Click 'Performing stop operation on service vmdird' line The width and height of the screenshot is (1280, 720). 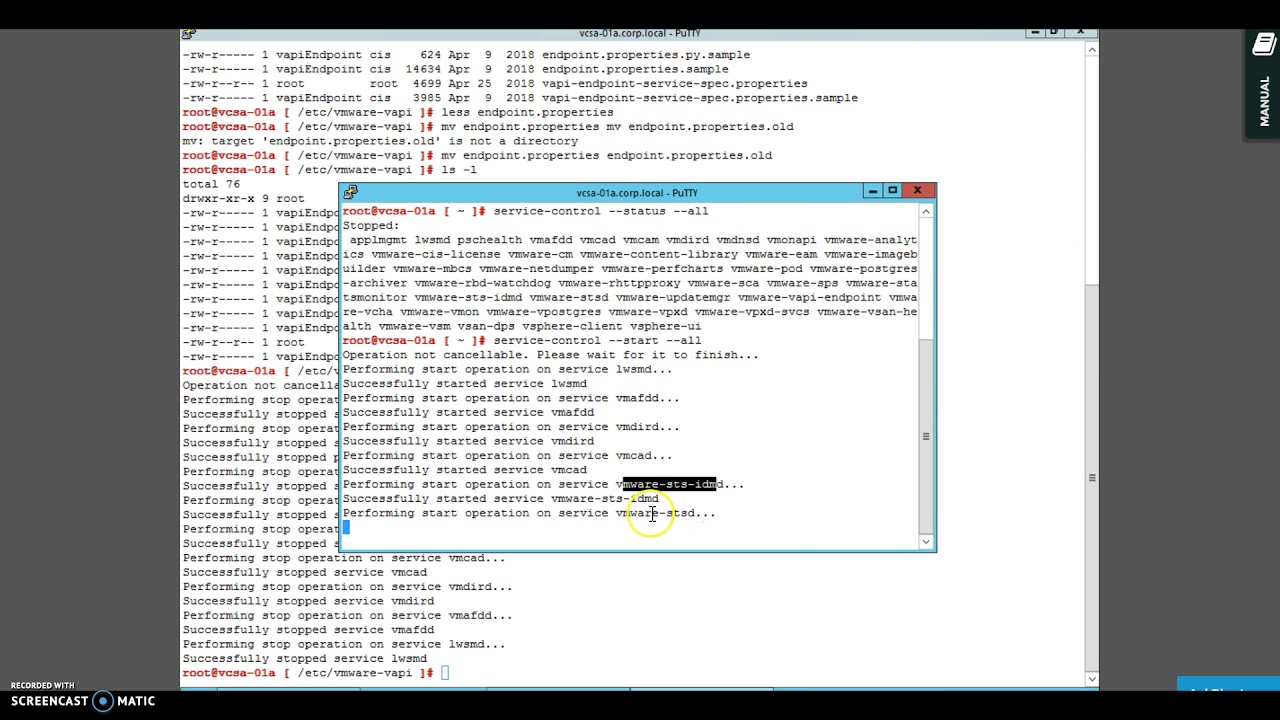point(347,587)
